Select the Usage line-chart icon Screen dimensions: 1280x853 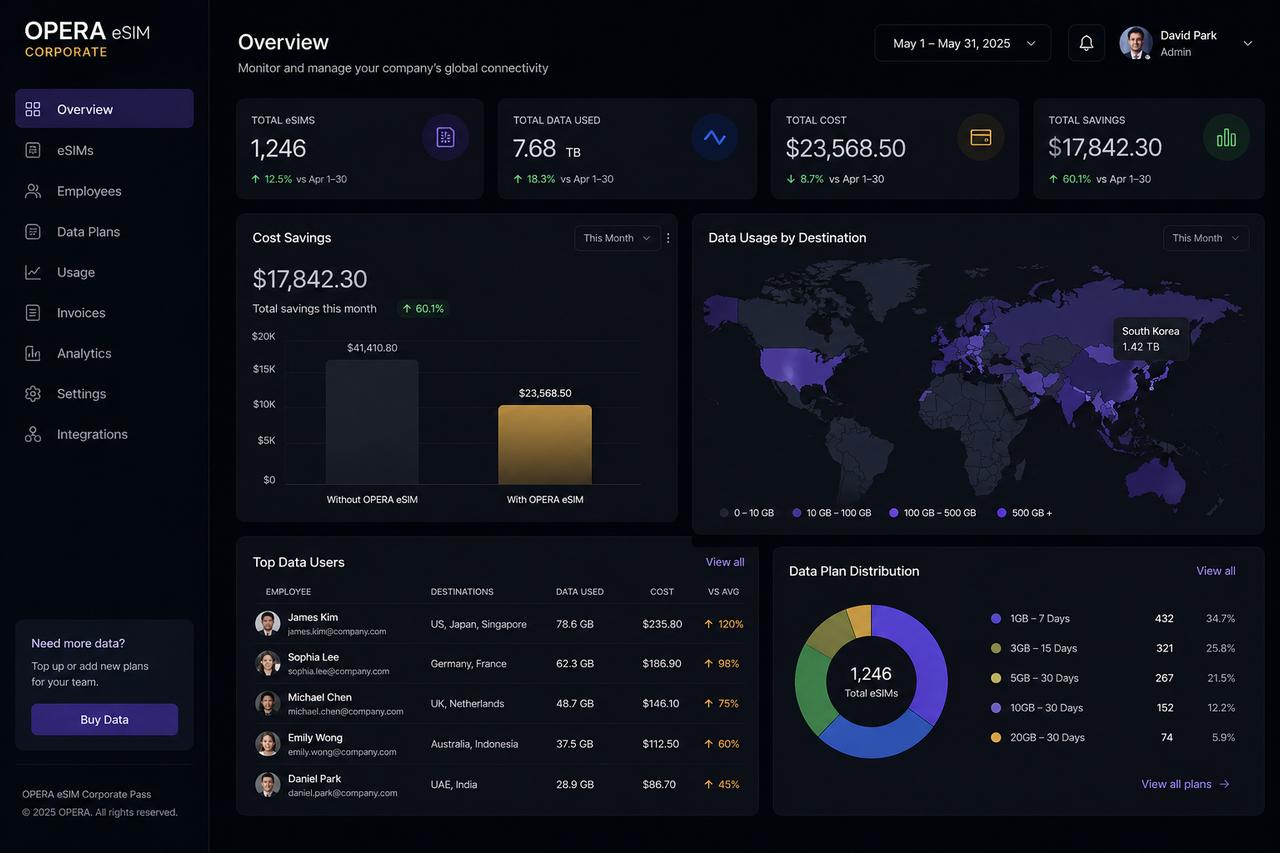(33, 272)
